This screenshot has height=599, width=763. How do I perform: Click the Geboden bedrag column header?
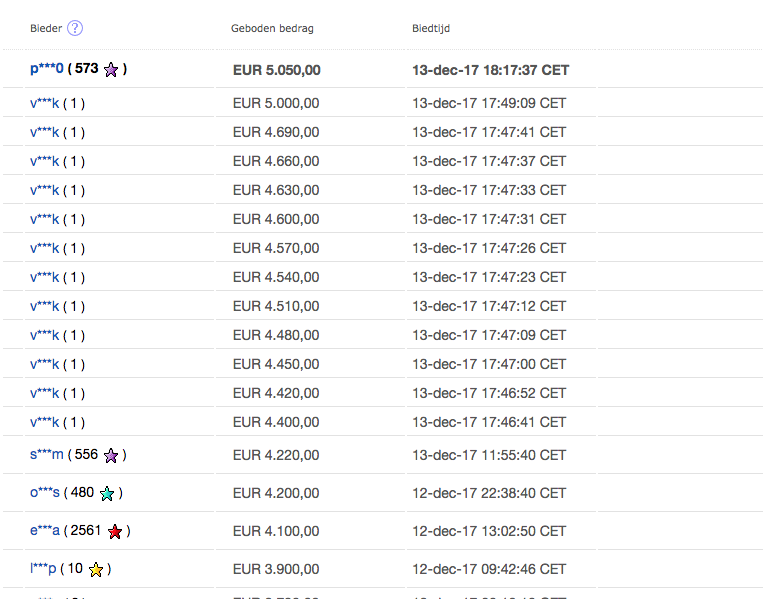[x=272, y=29]
